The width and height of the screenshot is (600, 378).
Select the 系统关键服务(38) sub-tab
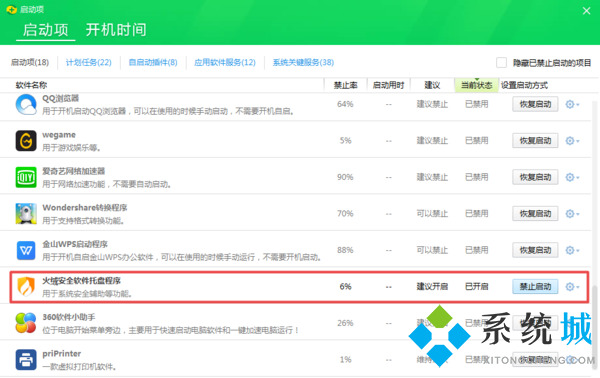(303, 62)
